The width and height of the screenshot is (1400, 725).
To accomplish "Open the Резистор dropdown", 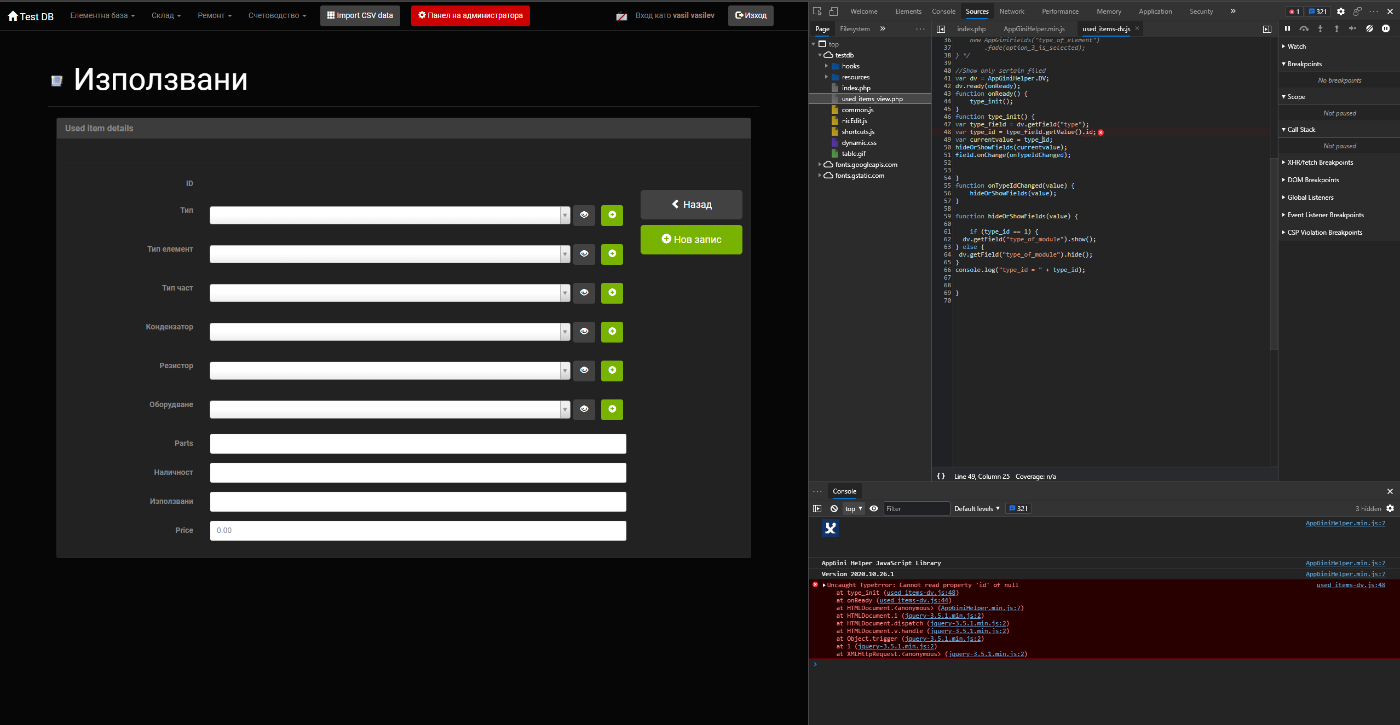I will [390, 370].
